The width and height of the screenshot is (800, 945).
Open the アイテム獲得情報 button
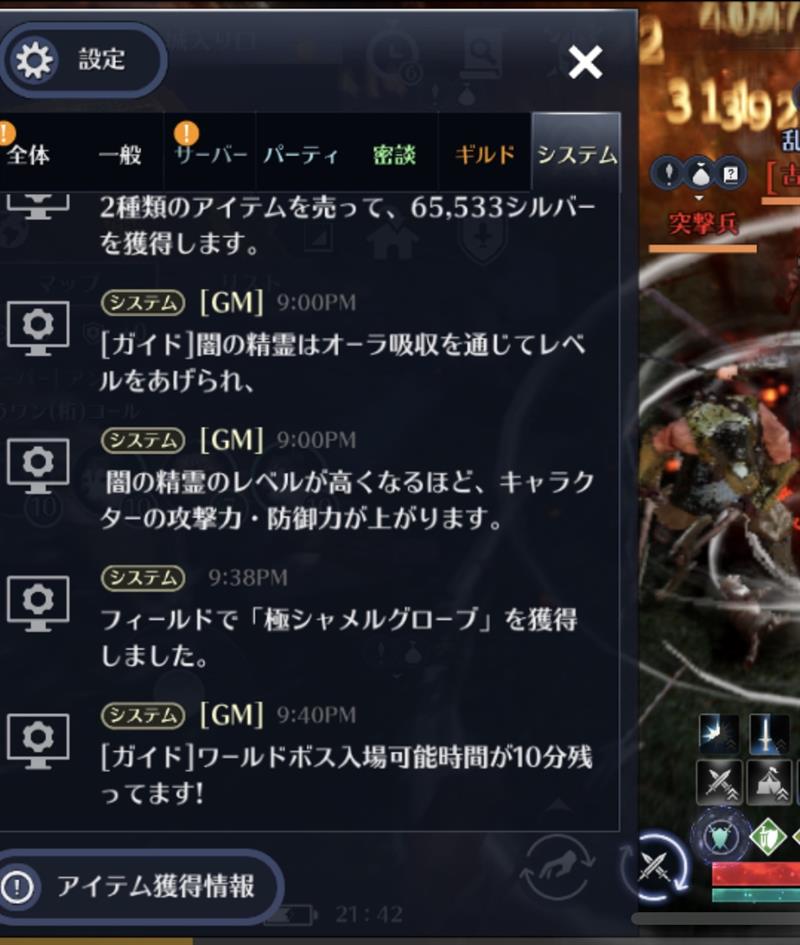pos(140,887)
